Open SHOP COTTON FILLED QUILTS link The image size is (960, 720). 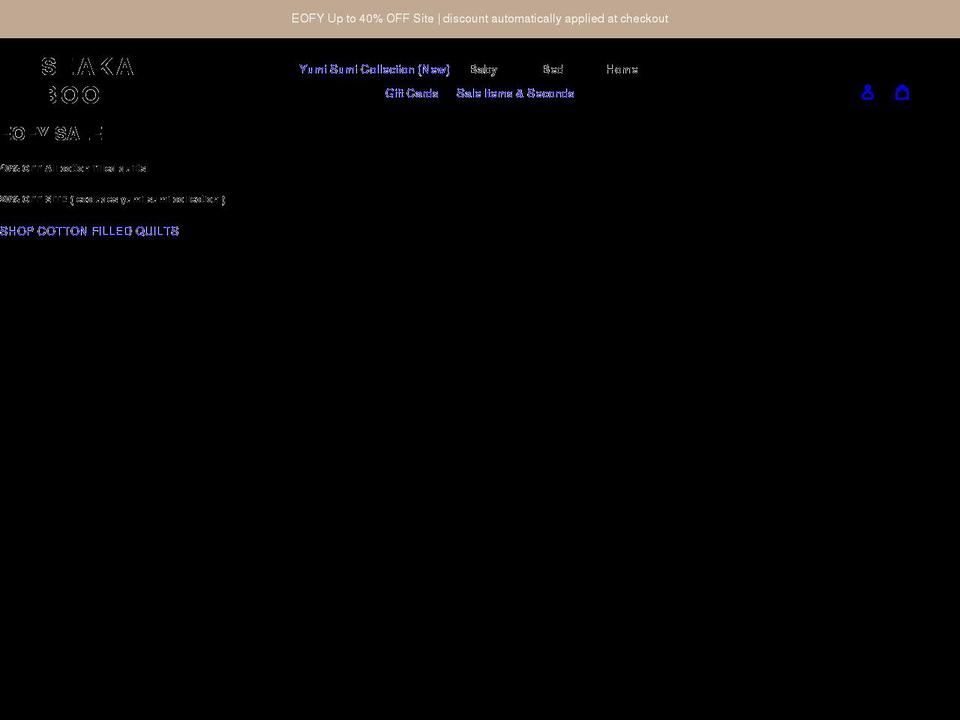click(x=89, y=231)
